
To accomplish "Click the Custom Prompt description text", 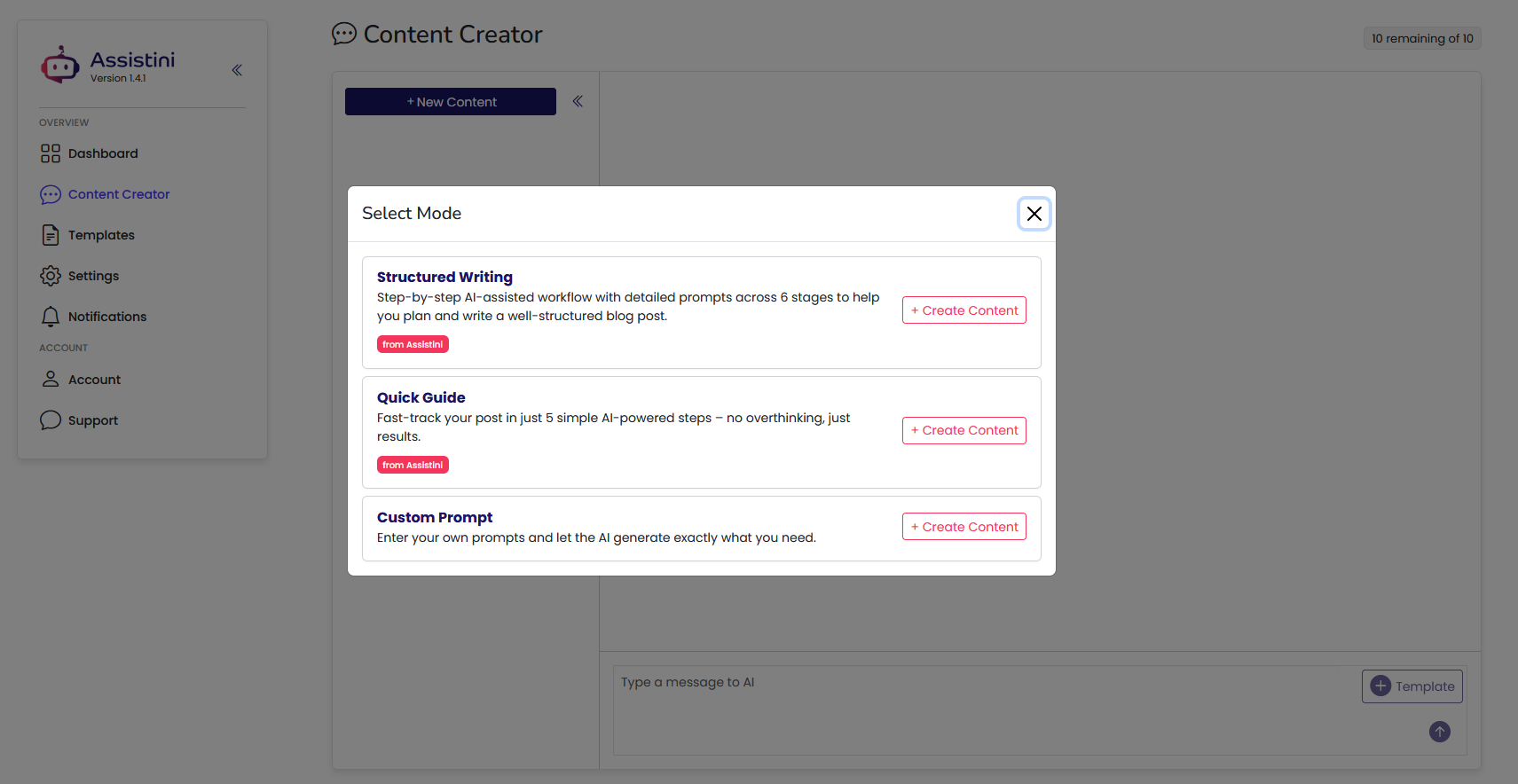I will coord(596,537).
